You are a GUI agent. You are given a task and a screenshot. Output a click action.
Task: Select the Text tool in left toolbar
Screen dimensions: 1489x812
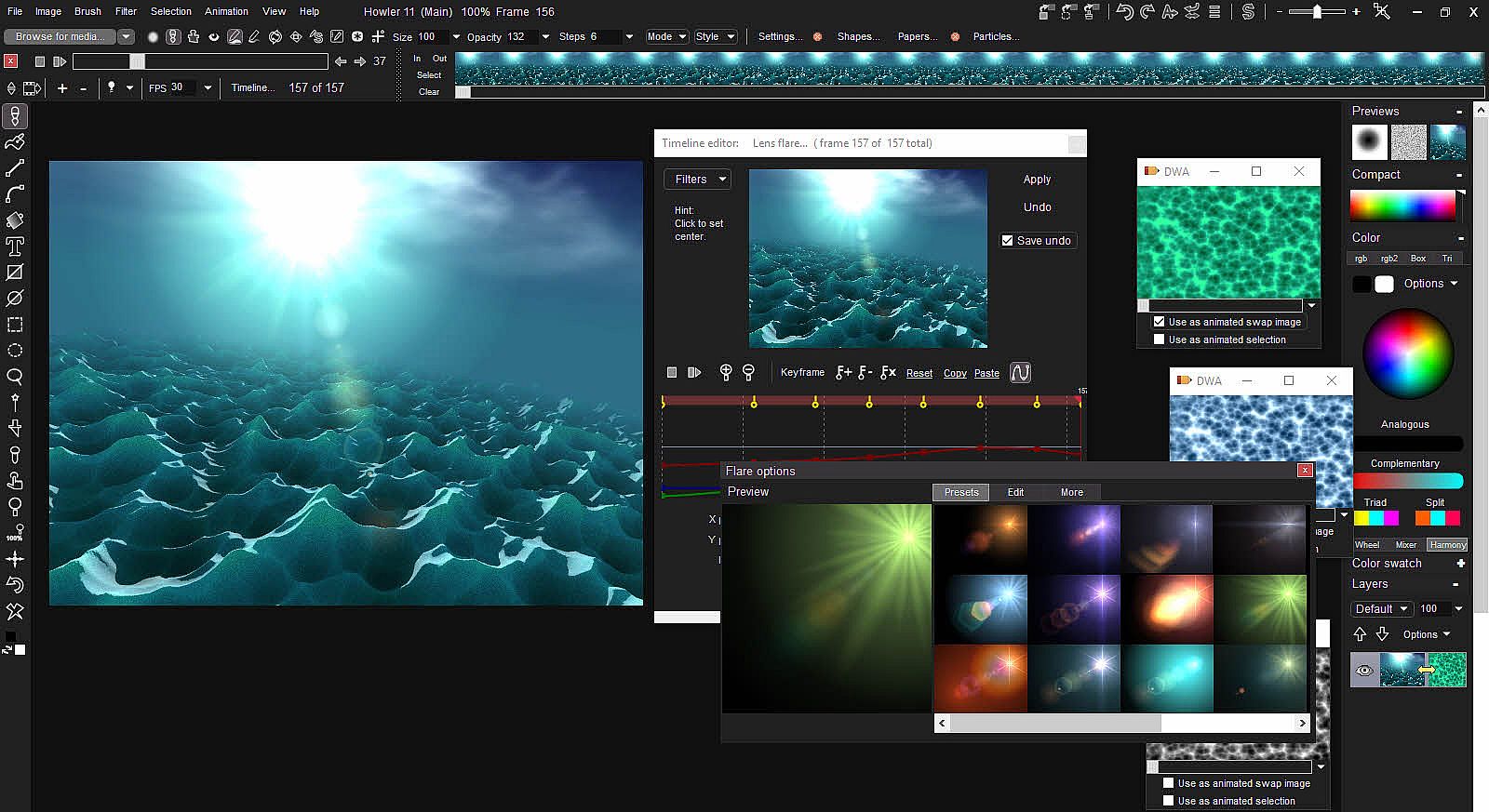pyautogui.click(x=15, y=246)
